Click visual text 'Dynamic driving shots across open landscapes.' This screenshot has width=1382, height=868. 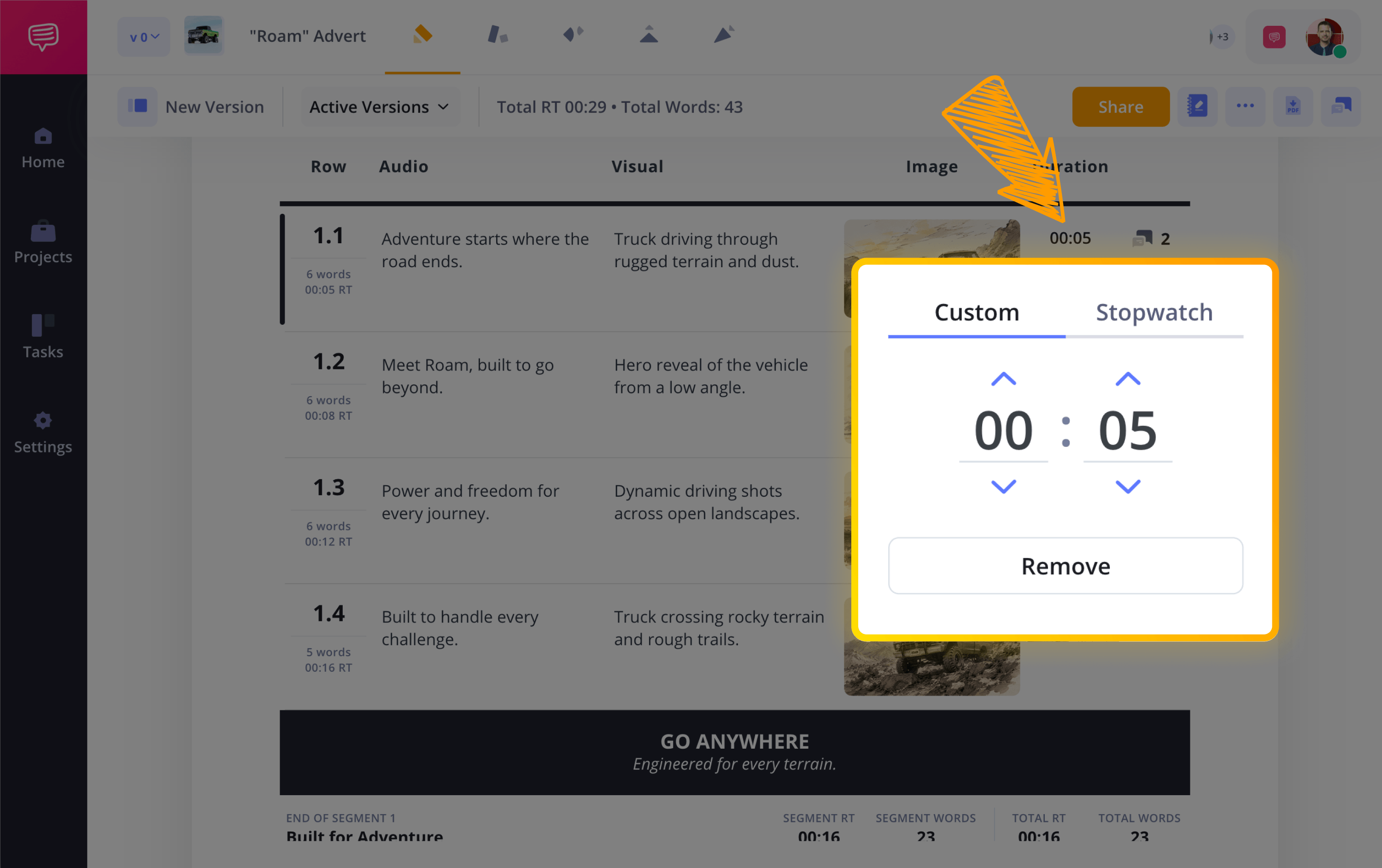pyautogui.click(x=707, y=502)
